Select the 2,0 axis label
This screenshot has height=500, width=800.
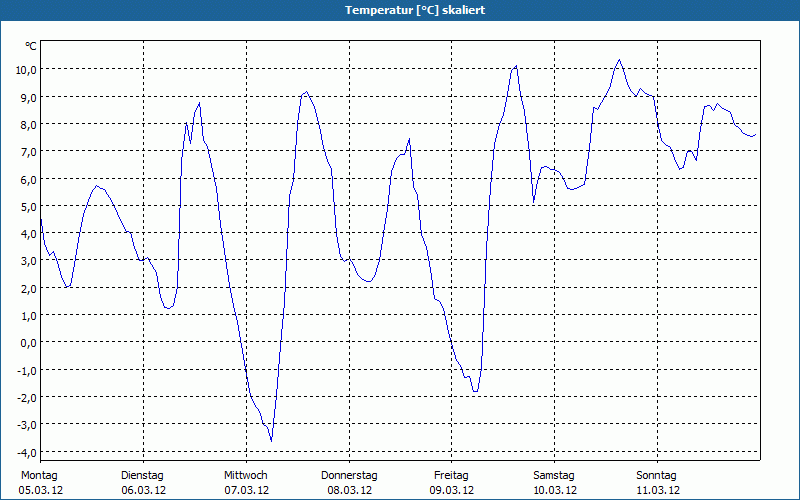29,289
